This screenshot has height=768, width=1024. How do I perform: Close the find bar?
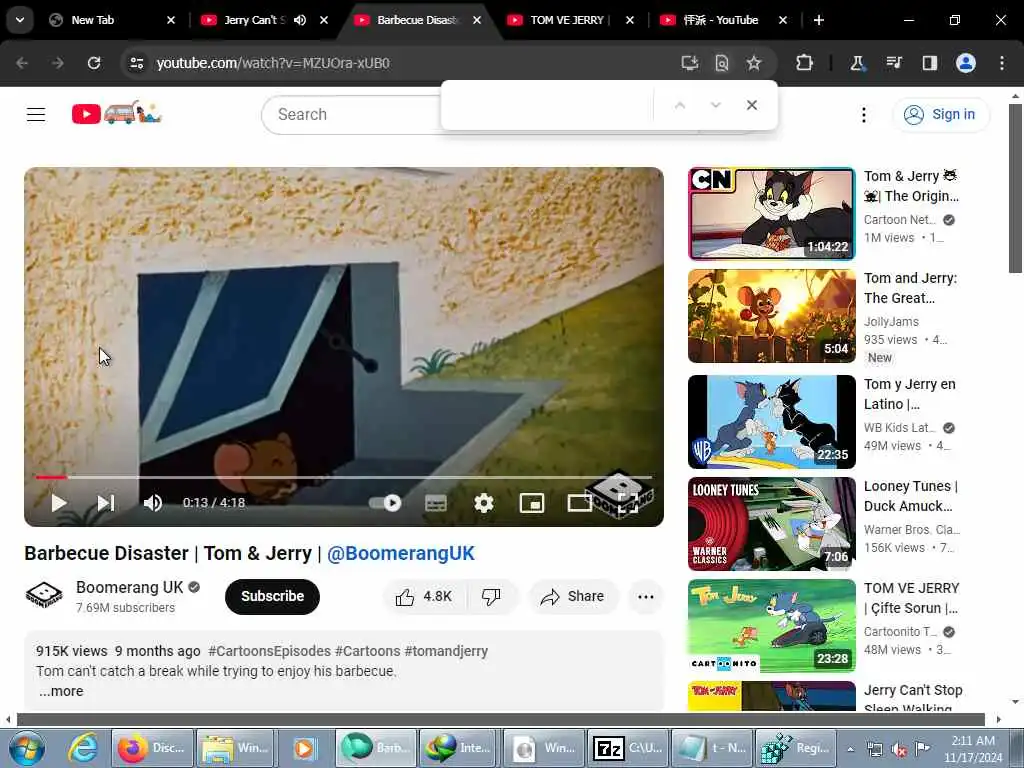[x=752, y=105]
